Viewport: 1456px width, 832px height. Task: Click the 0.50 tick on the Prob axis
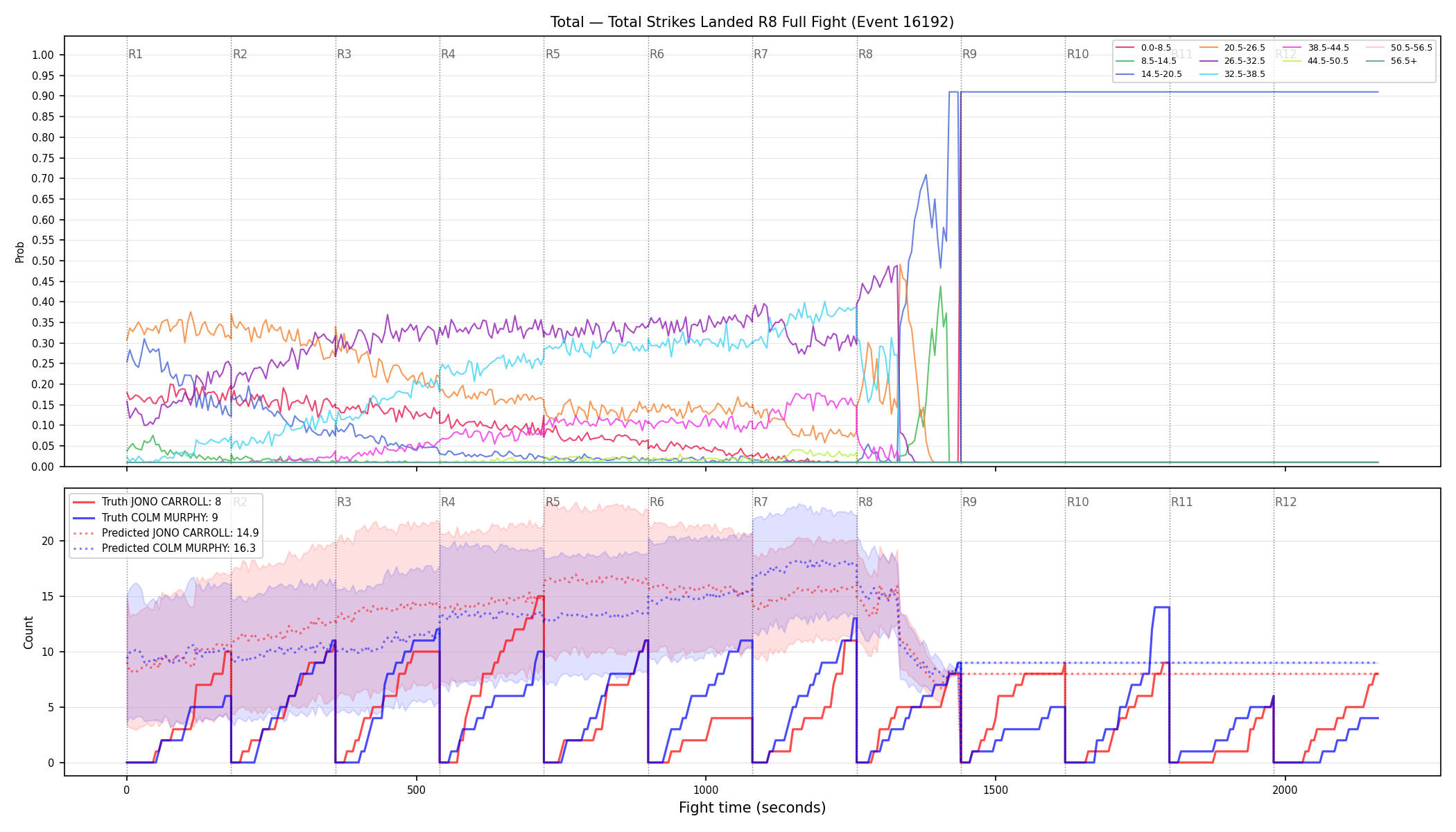coord(43,261)
